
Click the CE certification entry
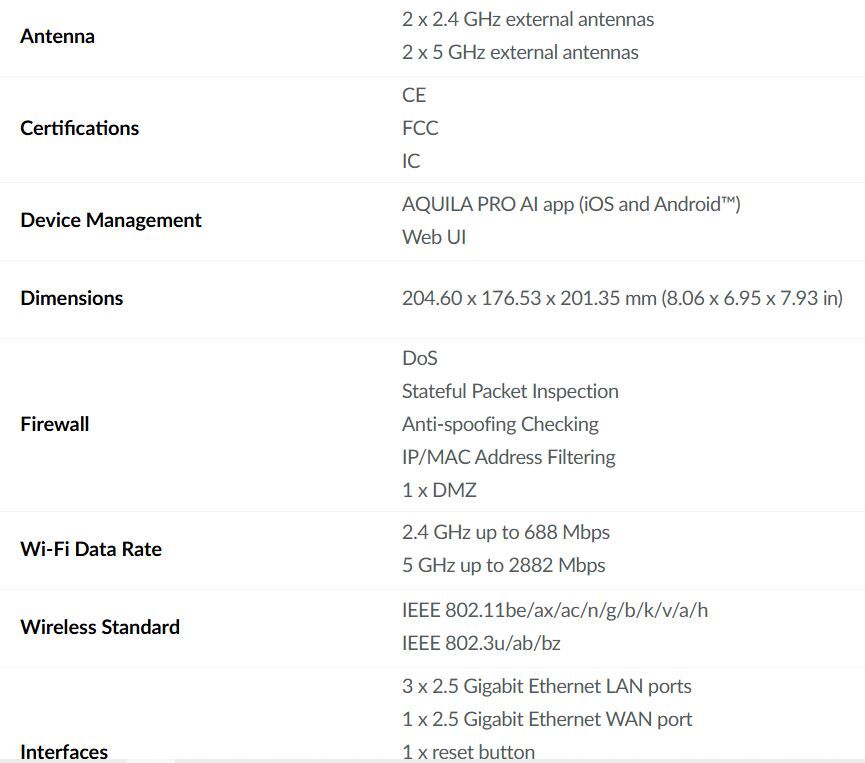point(414,95)
